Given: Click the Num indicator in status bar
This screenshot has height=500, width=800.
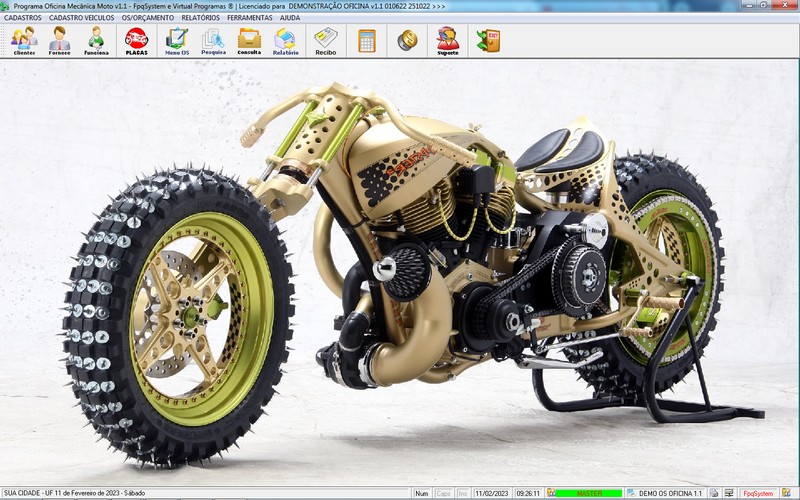Looking at the screenshot, I should pos(421,493).
